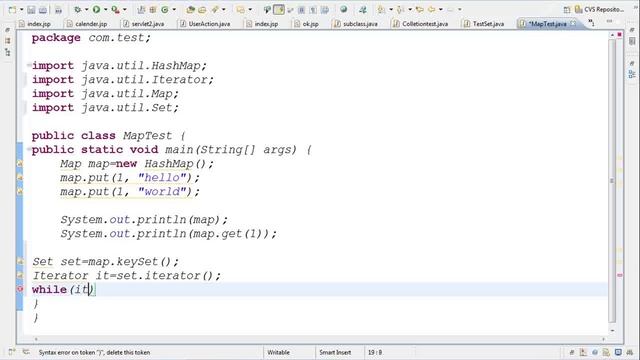Open the Debug dropdown arrow
This screenshot has width=640, height=360.
(86, 9)
